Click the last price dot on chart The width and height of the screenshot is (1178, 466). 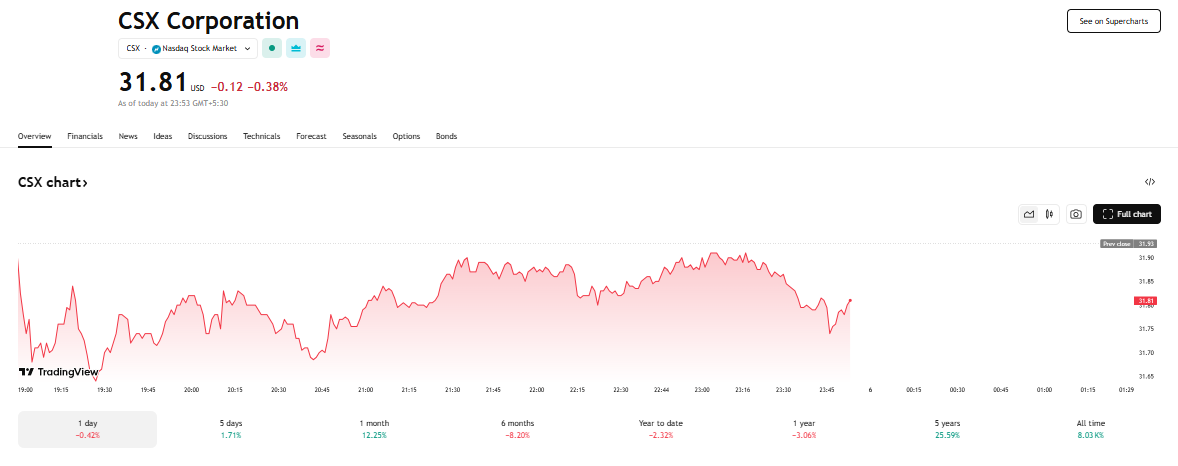point(850,300)
